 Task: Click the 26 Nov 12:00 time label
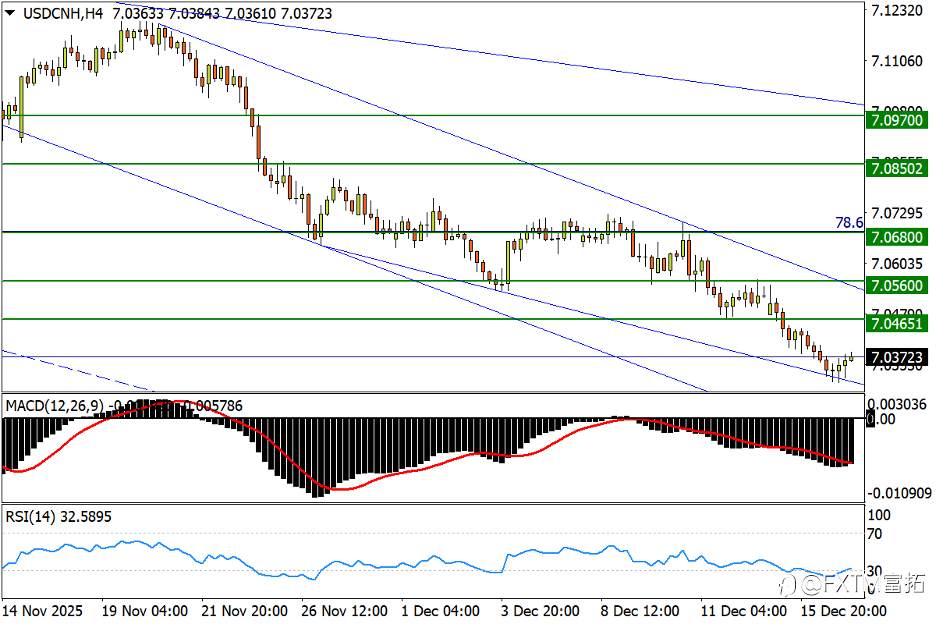pos(344,611)
